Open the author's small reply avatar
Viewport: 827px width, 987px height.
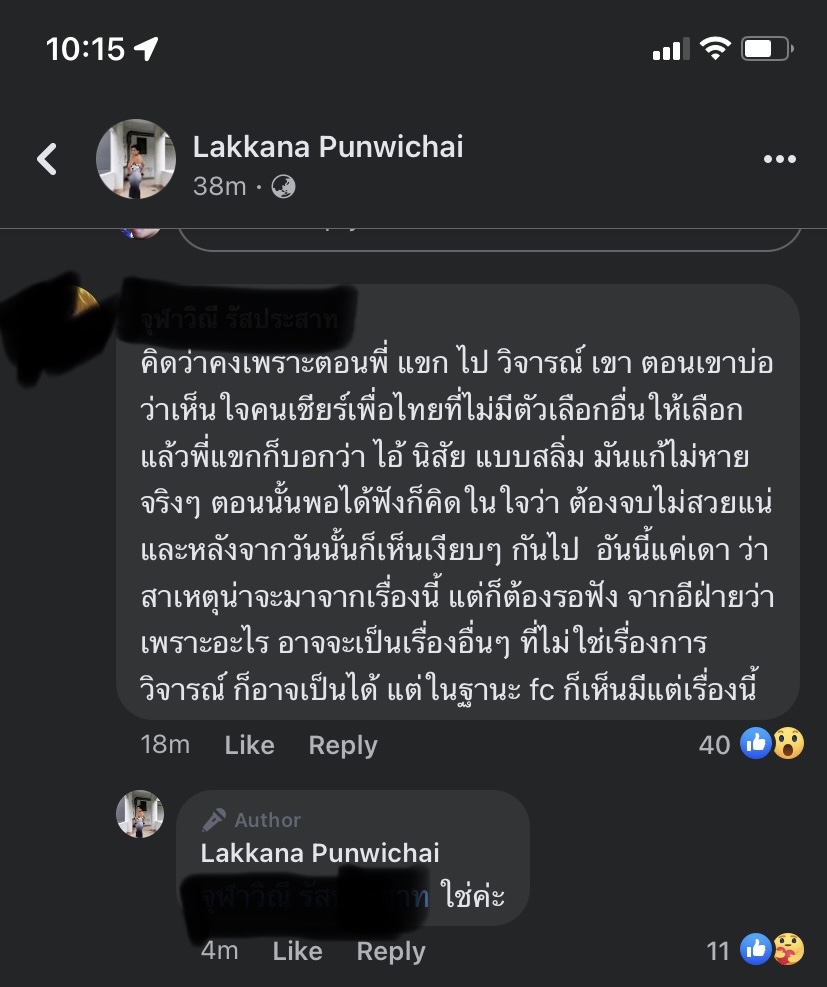point(140,814)
